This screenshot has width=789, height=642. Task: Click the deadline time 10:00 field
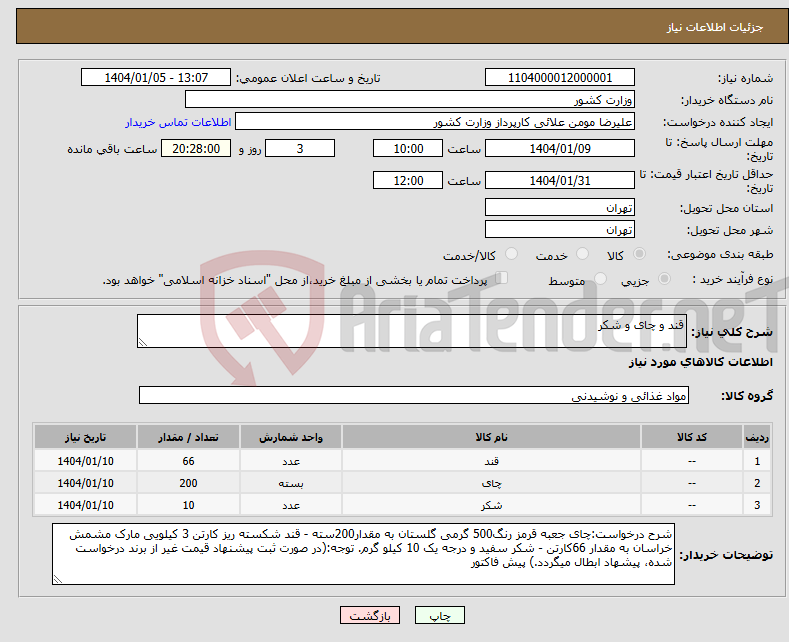pos(408,148)
